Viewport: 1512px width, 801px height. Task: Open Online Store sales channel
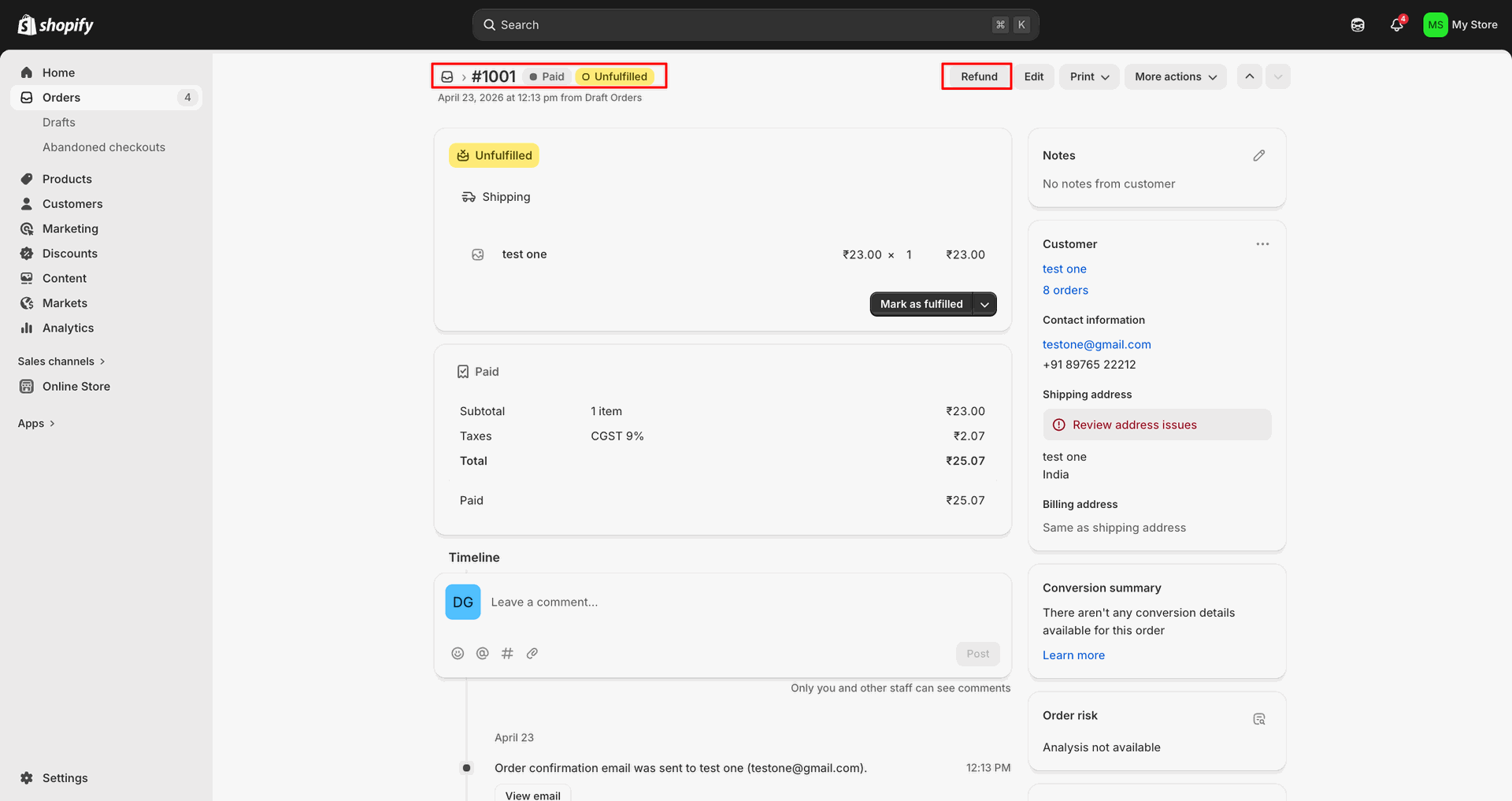tap(106, 386)
